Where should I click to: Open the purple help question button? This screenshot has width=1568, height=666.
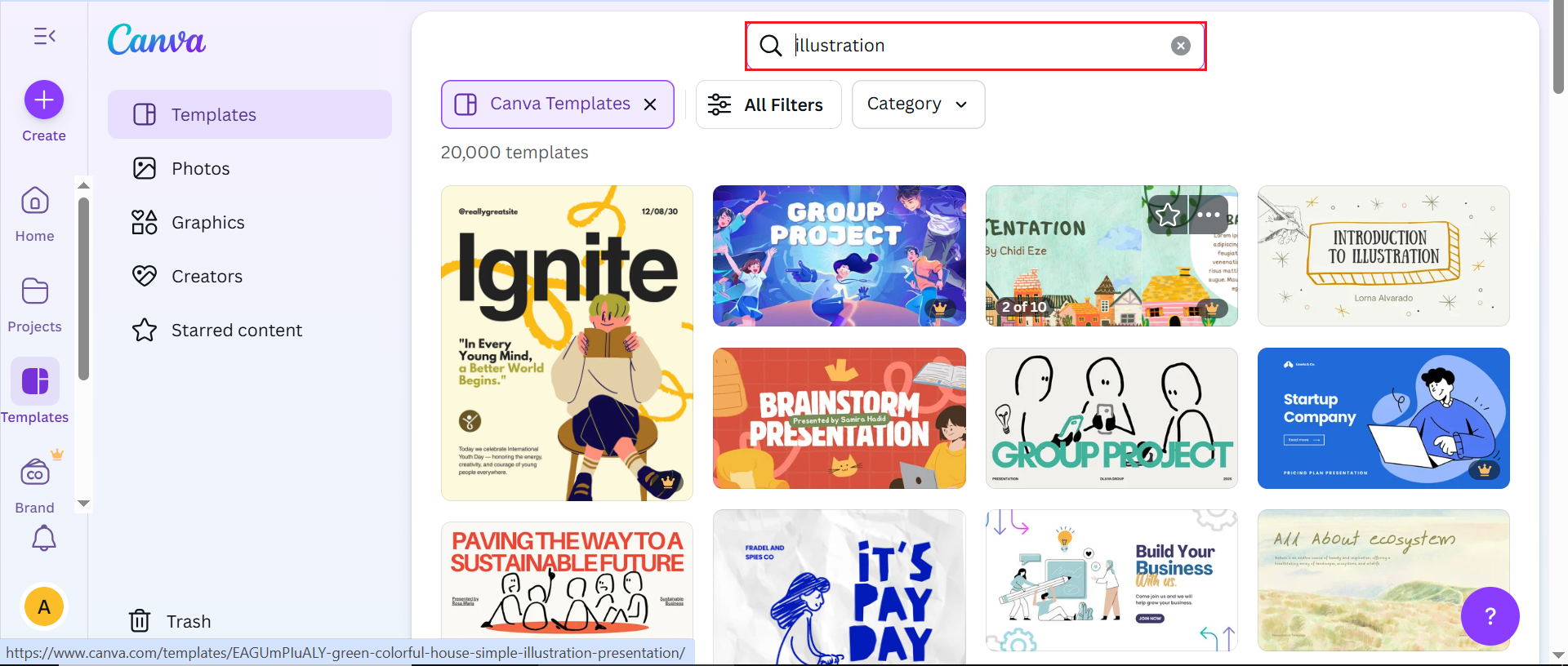click(x=1490, y=616)
